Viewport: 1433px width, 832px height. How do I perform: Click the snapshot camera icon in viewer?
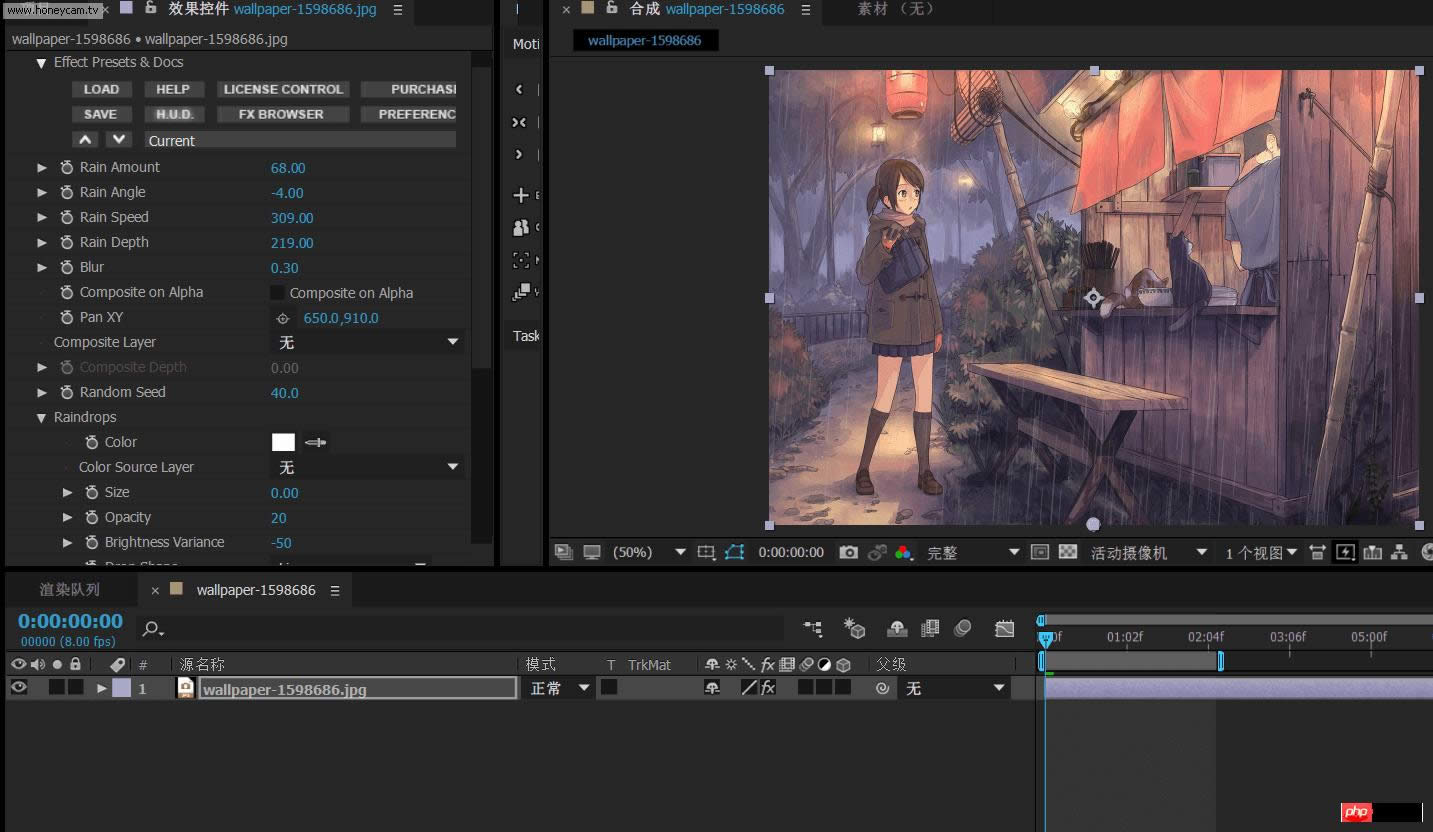[x=848, y=552]
